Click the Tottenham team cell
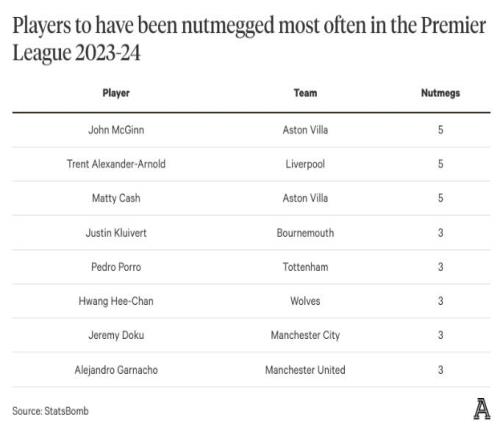 [x=305, y=267]
